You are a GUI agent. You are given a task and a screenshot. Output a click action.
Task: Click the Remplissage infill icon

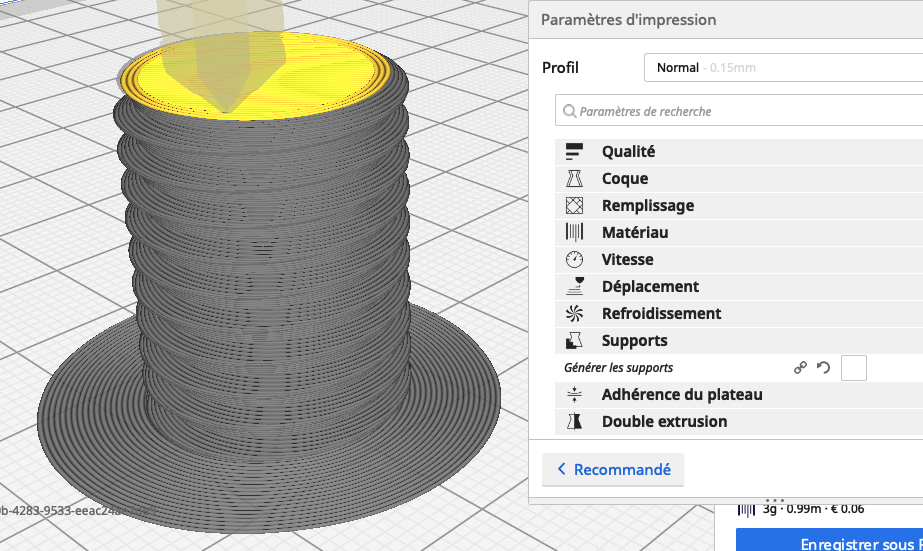(x=574, y=205)
